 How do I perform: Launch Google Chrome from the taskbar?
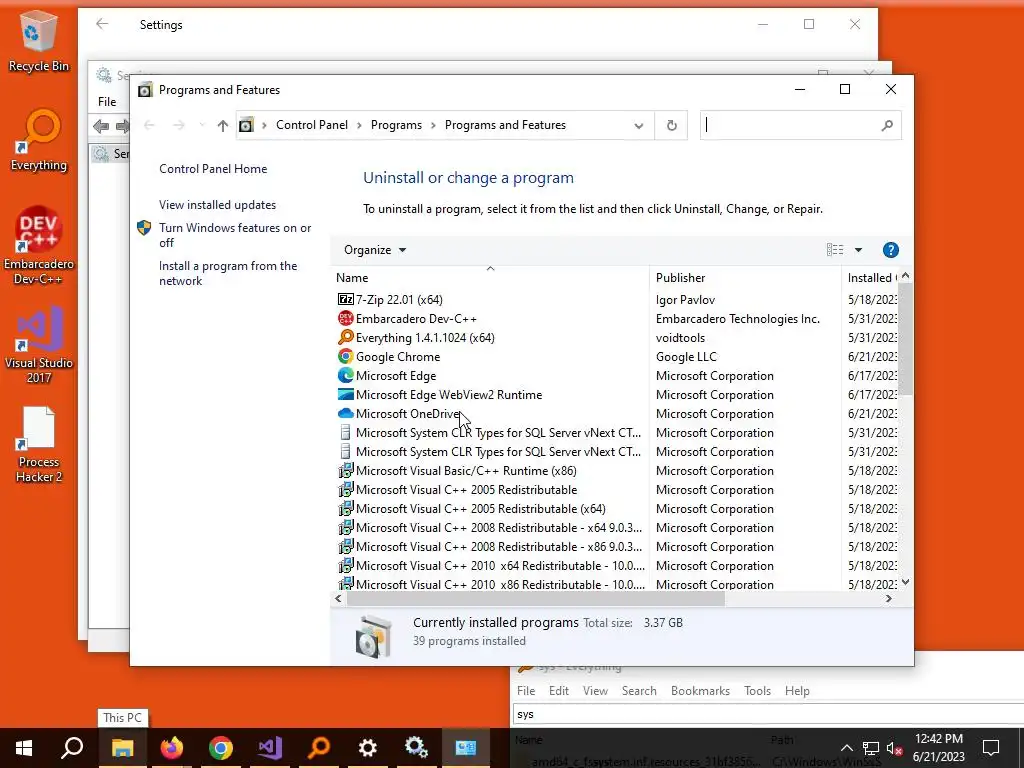pos(221,748)
